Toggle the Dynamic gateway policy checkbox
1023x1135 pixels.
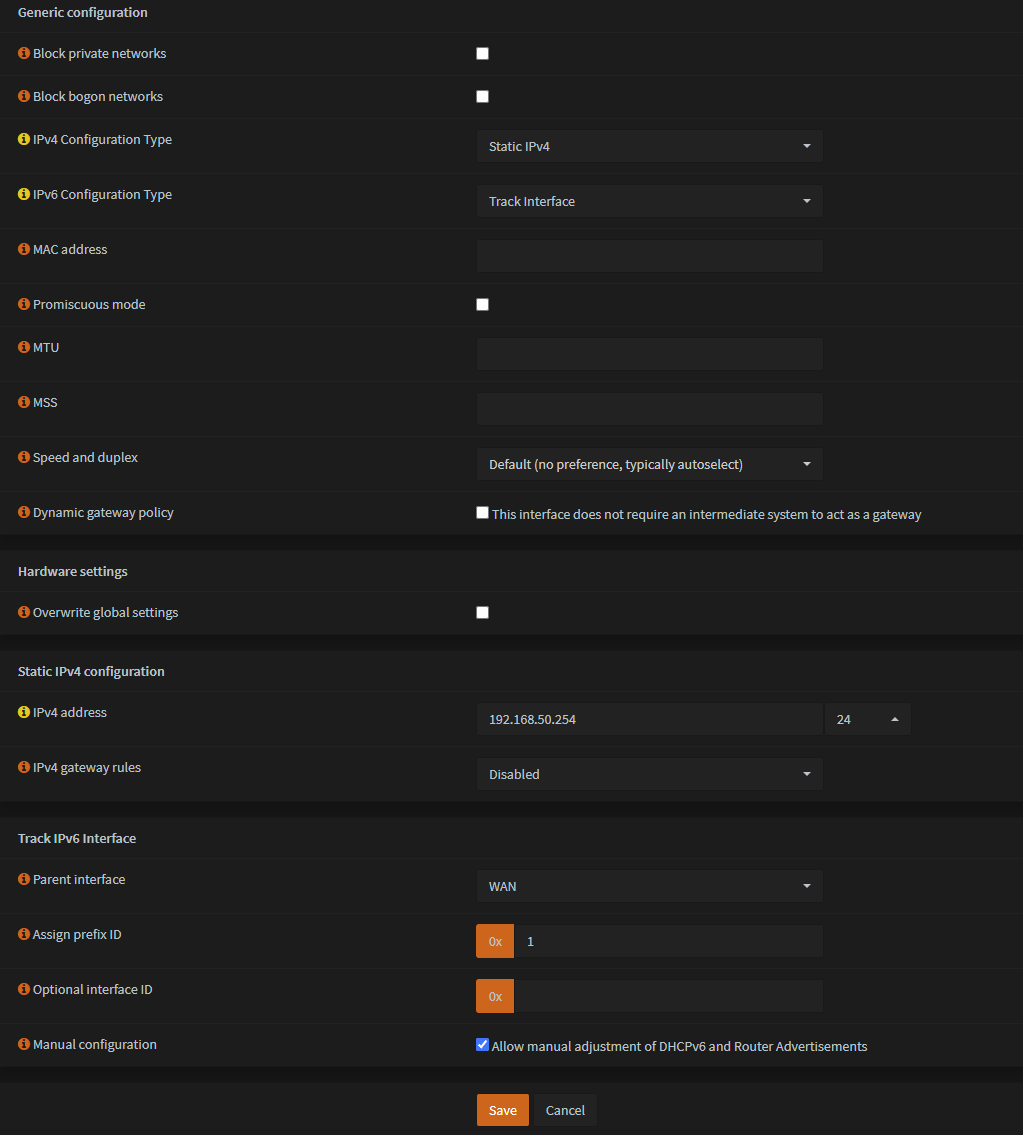[482, 513]
